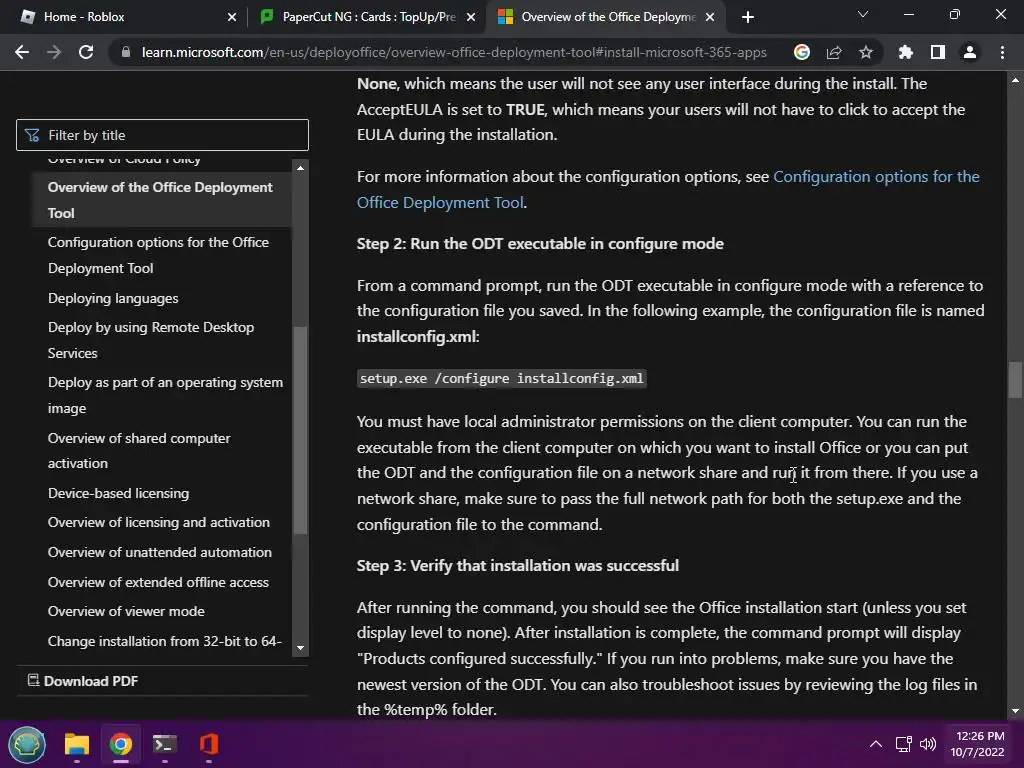Open Chrome three-dot menu
1024x768 pixels.
click(x=1002, y=52)
